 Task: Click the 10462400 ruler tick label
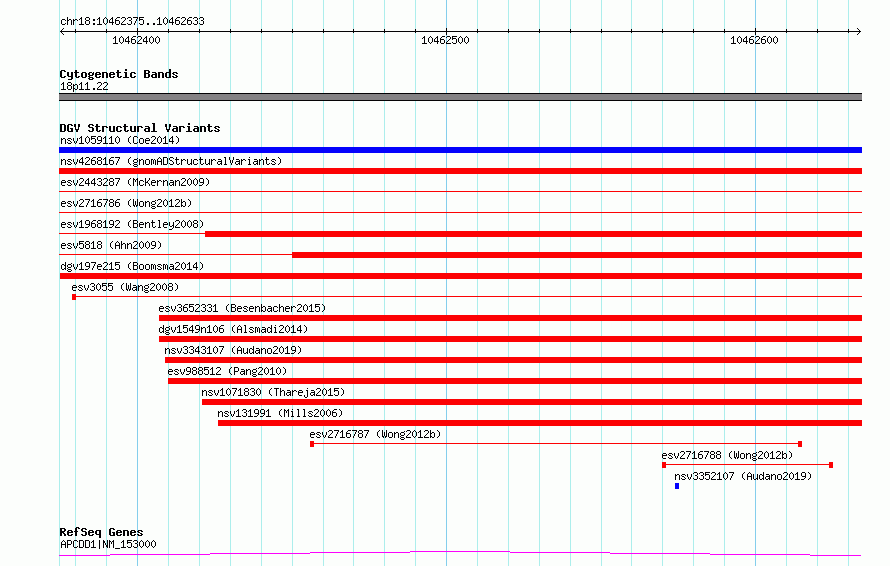[136, 40]
